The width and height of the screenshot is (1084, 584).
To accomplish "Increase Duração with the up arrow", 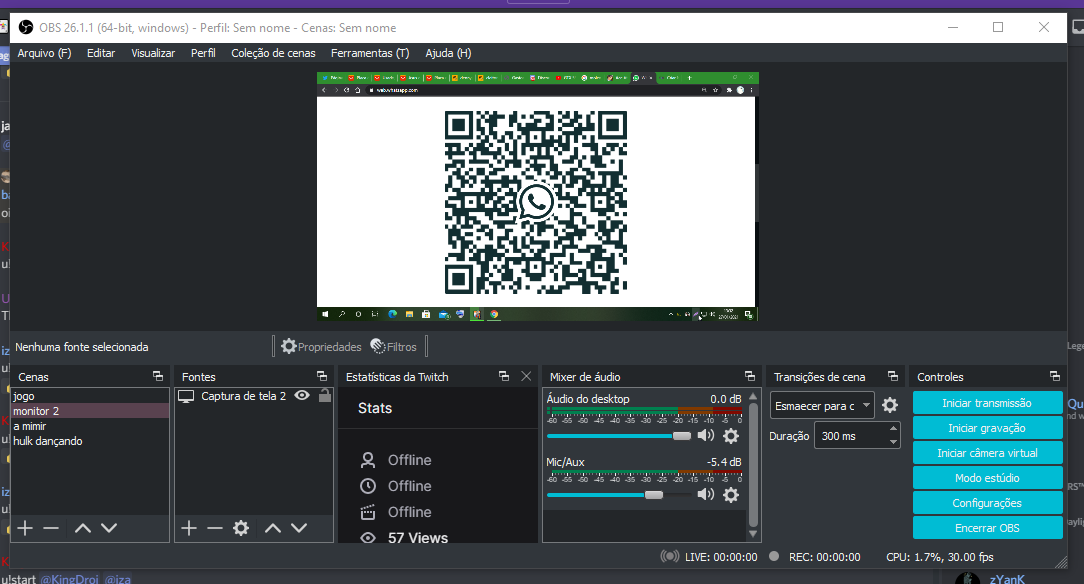I will click(893, 429).
